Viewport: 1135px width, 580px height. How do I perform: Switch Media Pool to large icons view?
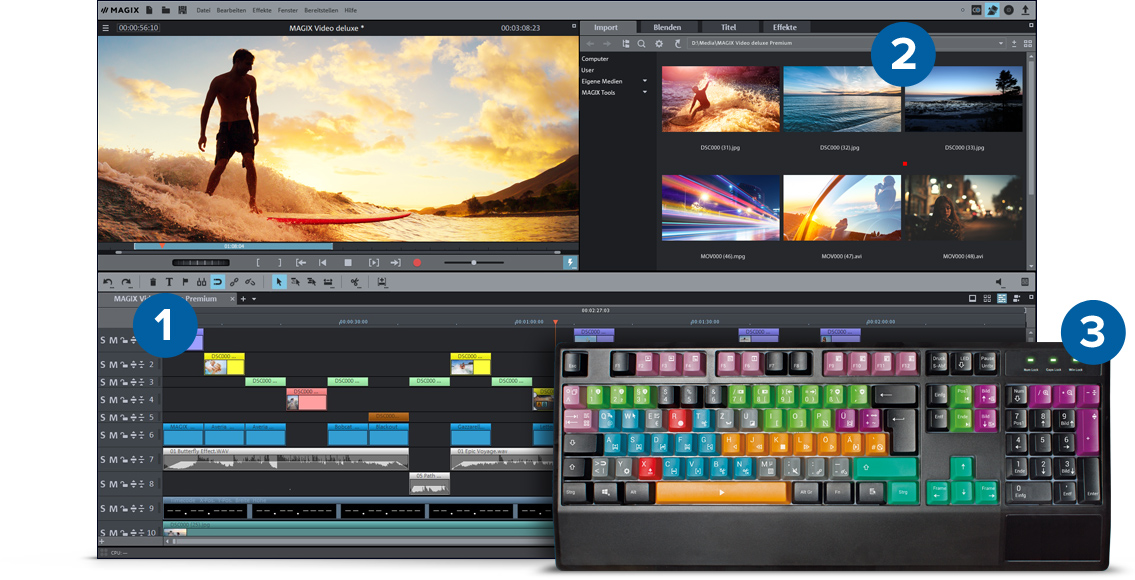(1027, 43)
